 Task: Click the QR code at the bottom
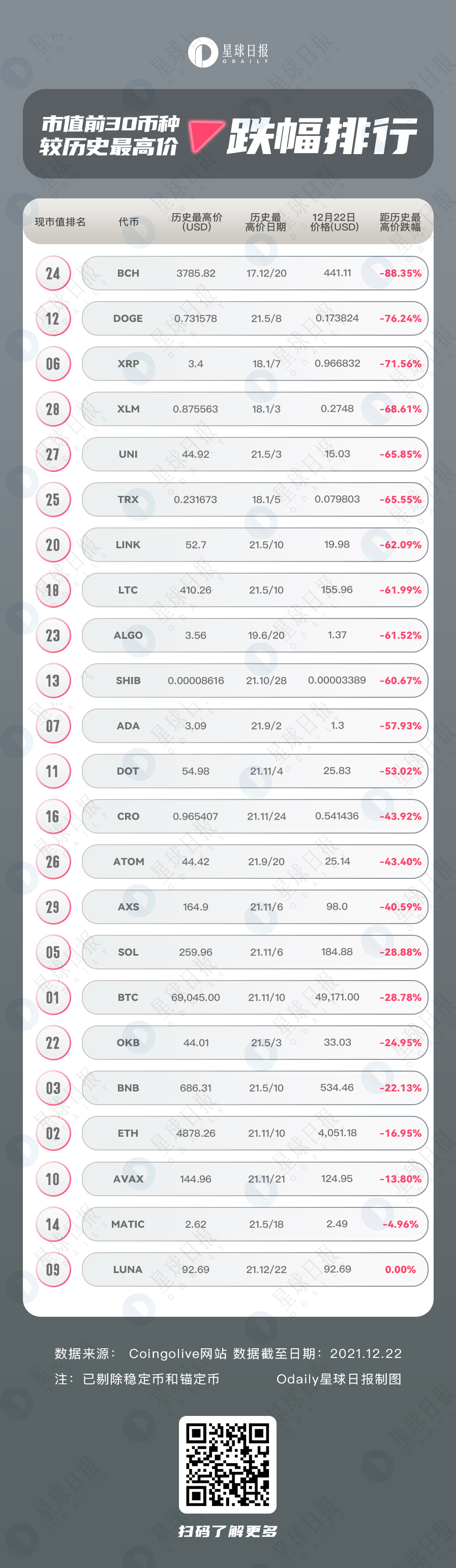pos(228,1464)
